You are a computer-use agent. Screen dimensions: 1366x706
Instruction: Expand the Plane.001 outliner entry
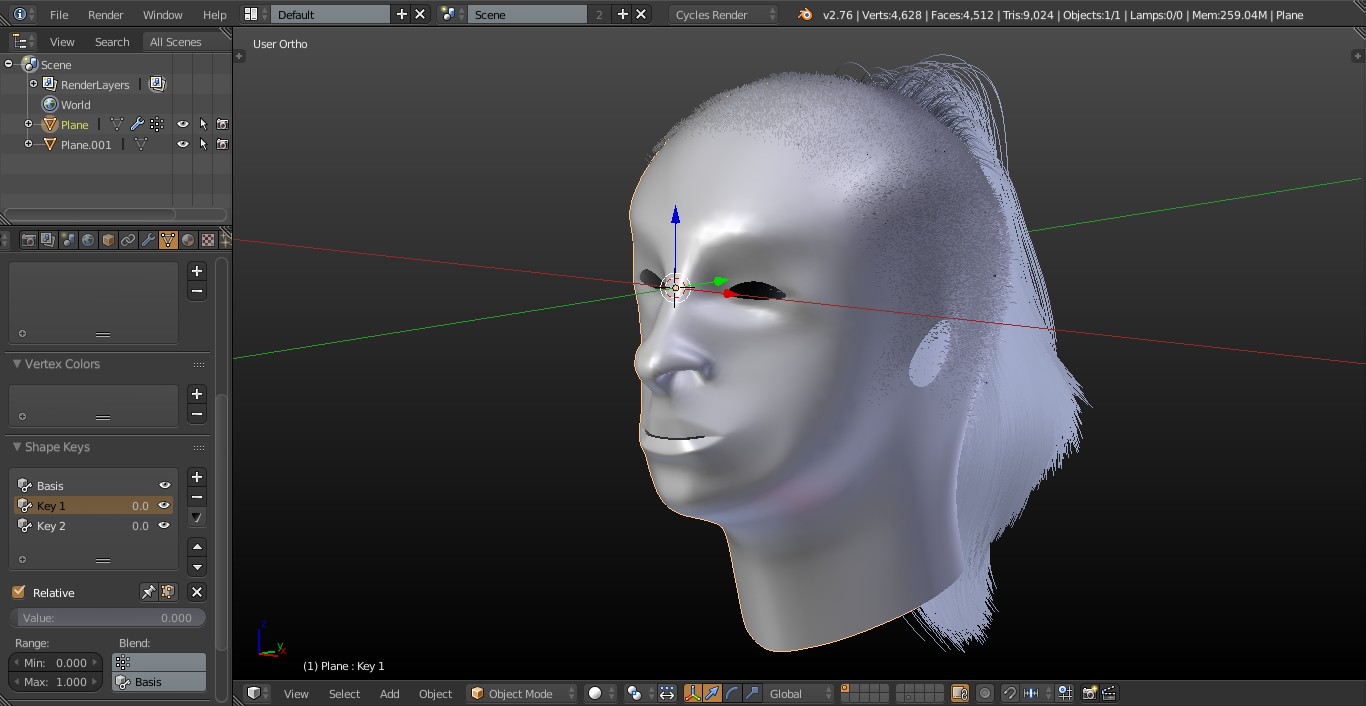29,144
